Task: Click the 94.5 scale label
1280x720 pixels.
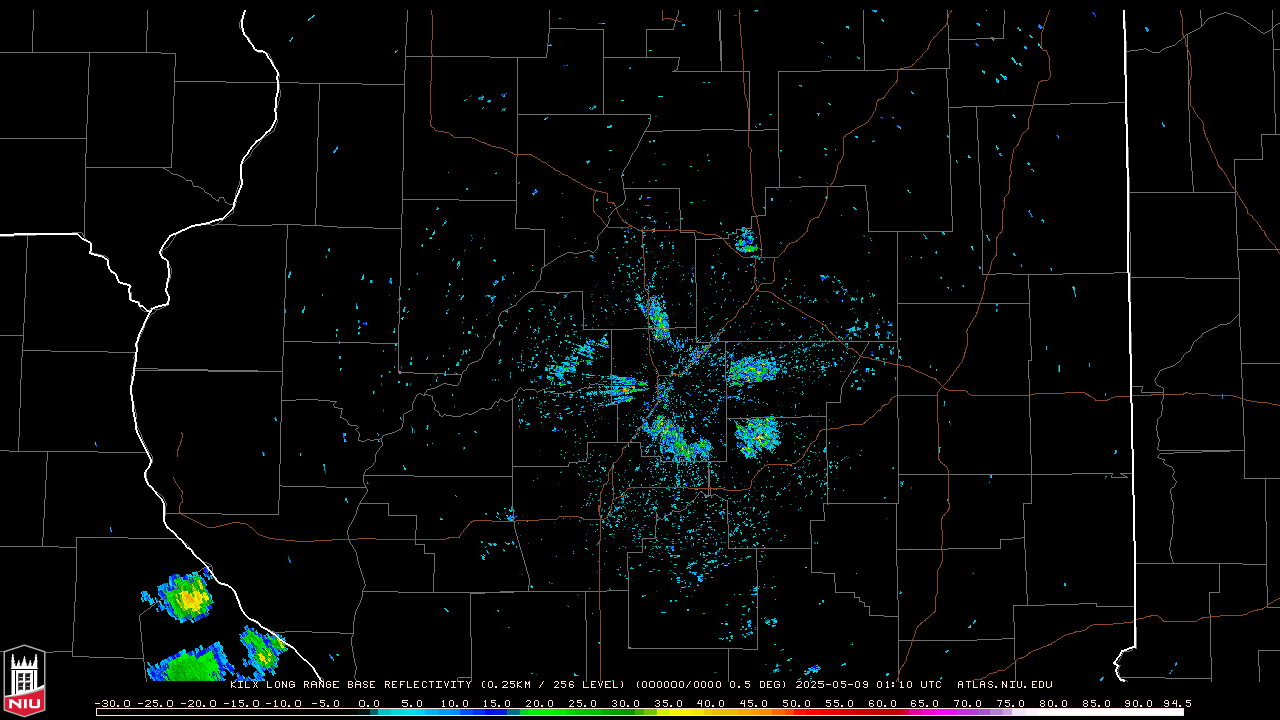Action: tap(1176, 704)
